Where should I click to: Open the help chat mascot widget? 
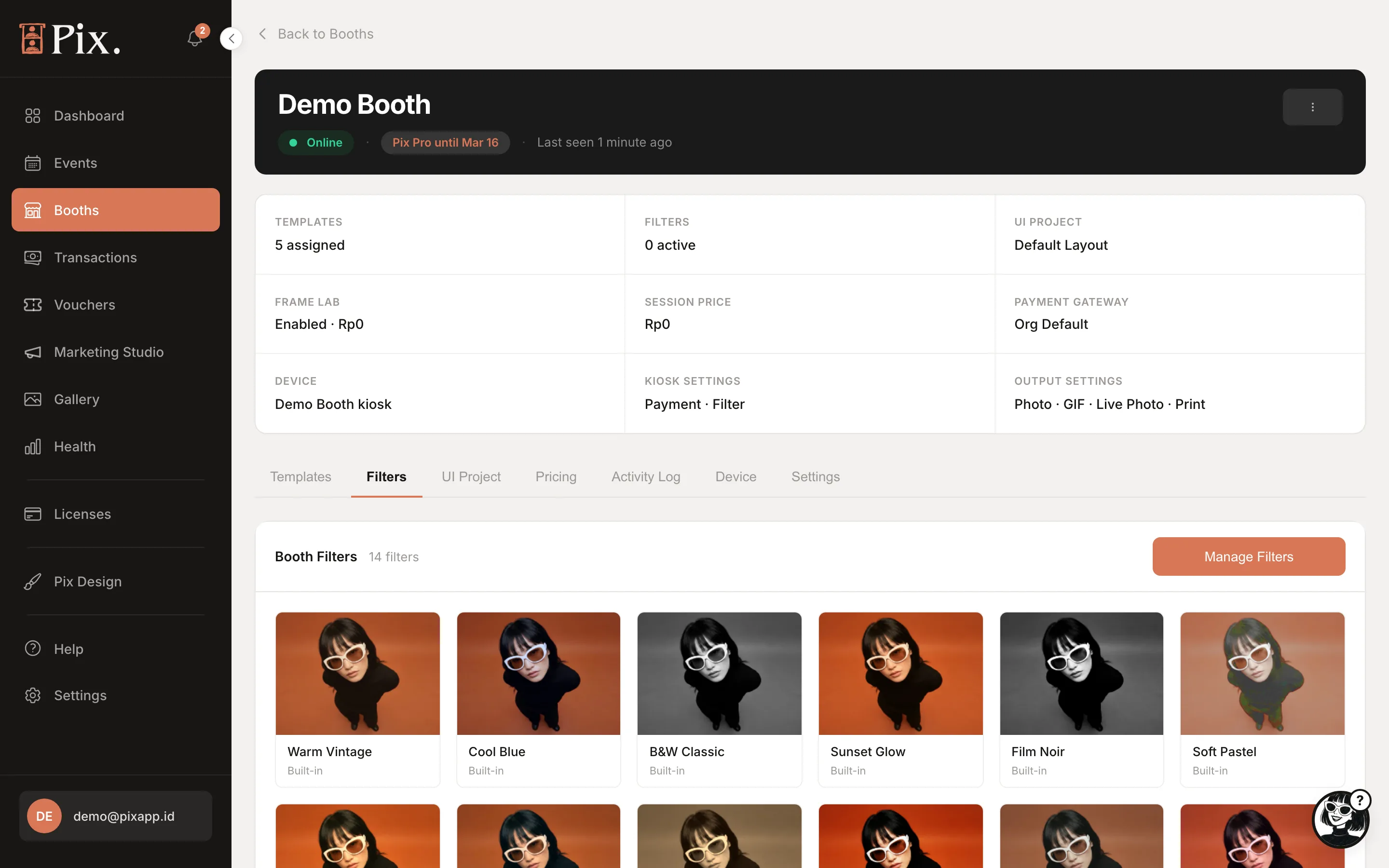[x=1341, y=819]
